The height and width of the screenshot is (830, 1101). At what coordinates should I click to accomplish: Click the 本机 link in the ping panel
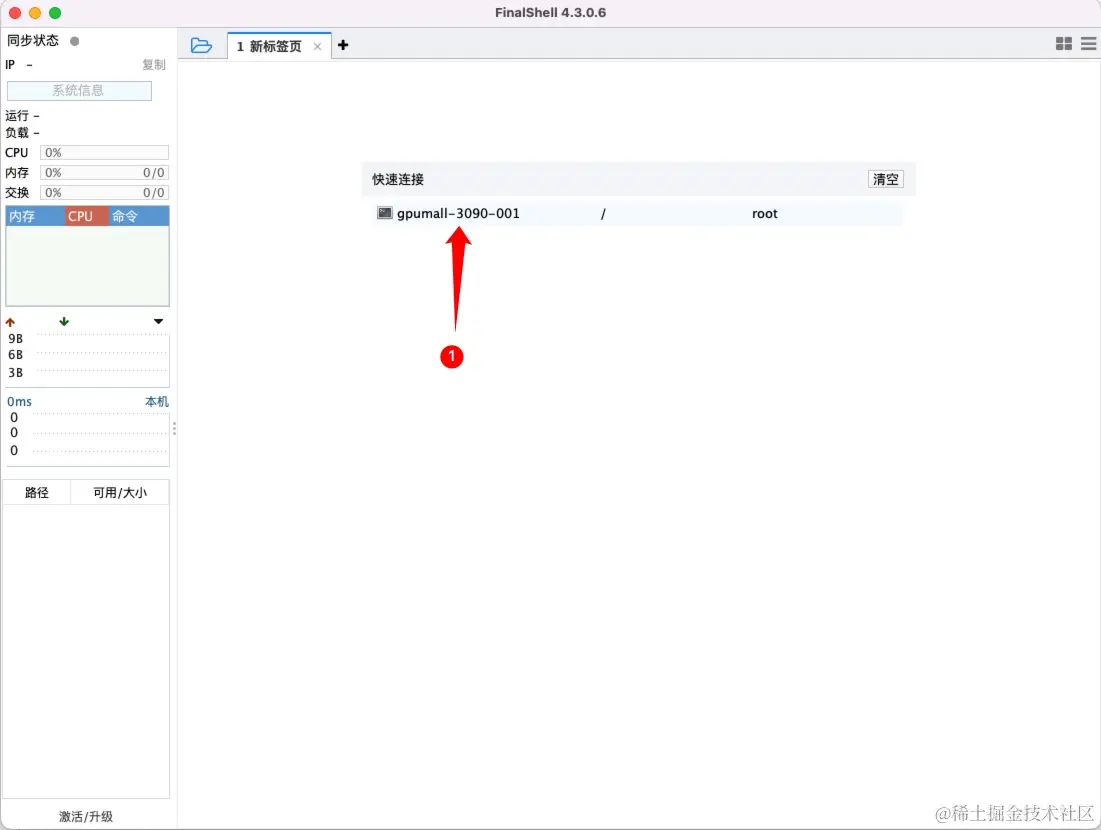click(x=157, y=402)
